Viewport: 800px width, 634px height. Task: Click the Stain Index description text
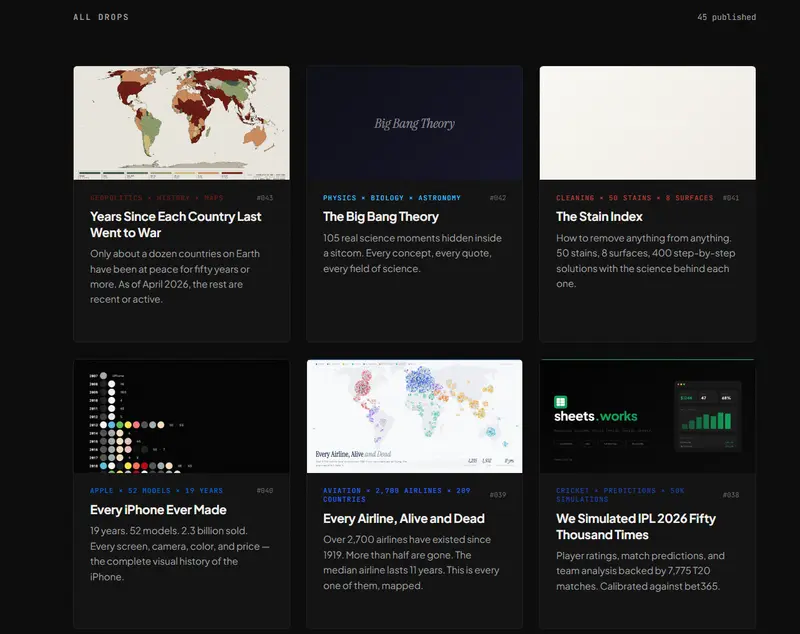click(644, 261)
